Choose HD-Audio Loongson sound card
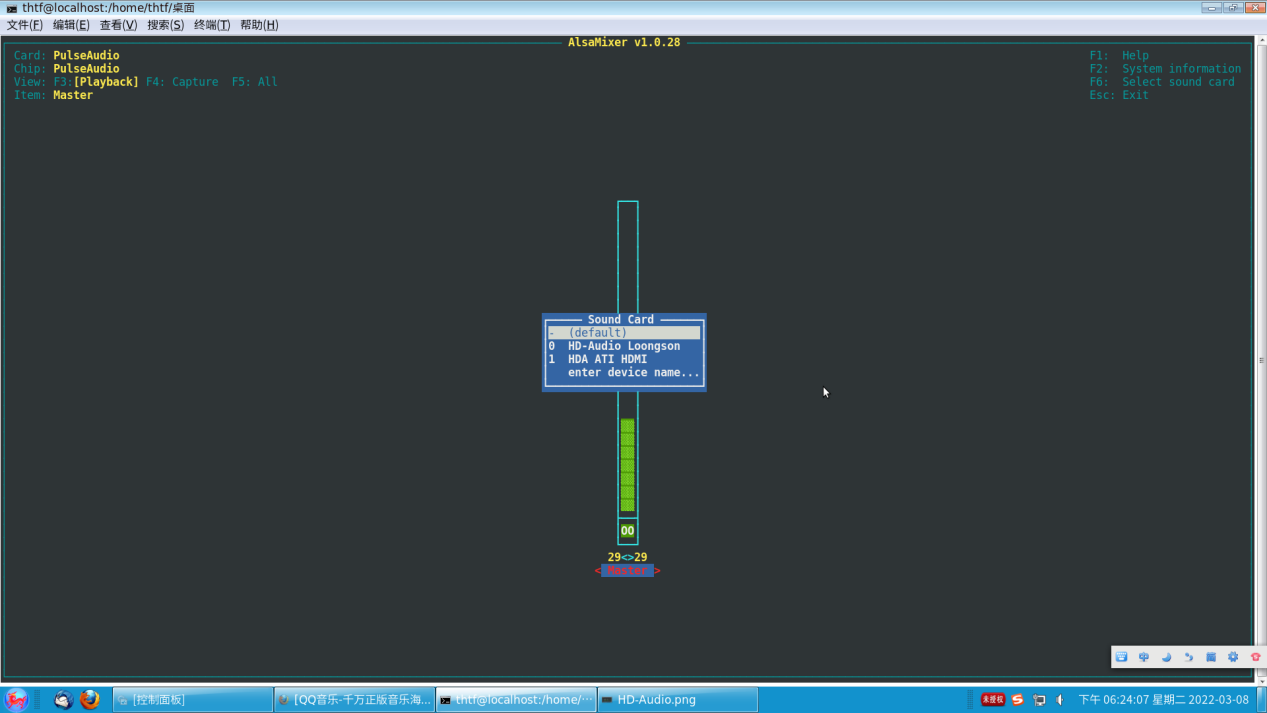The width and height of the screenshot is (1267, 713). (623, 346)
